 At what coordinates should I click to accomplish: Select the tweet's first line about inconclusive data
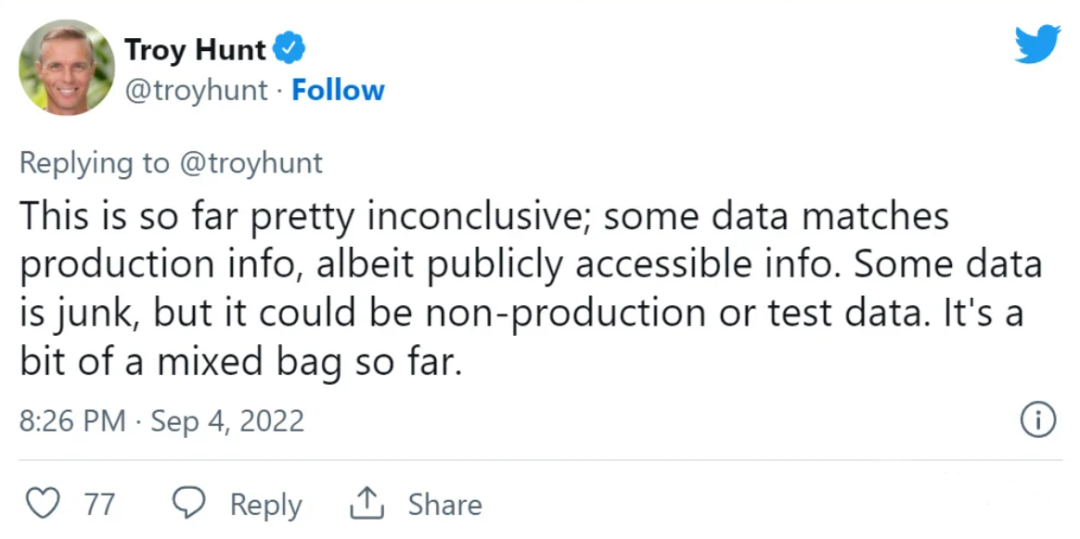(x=484, y=215)
